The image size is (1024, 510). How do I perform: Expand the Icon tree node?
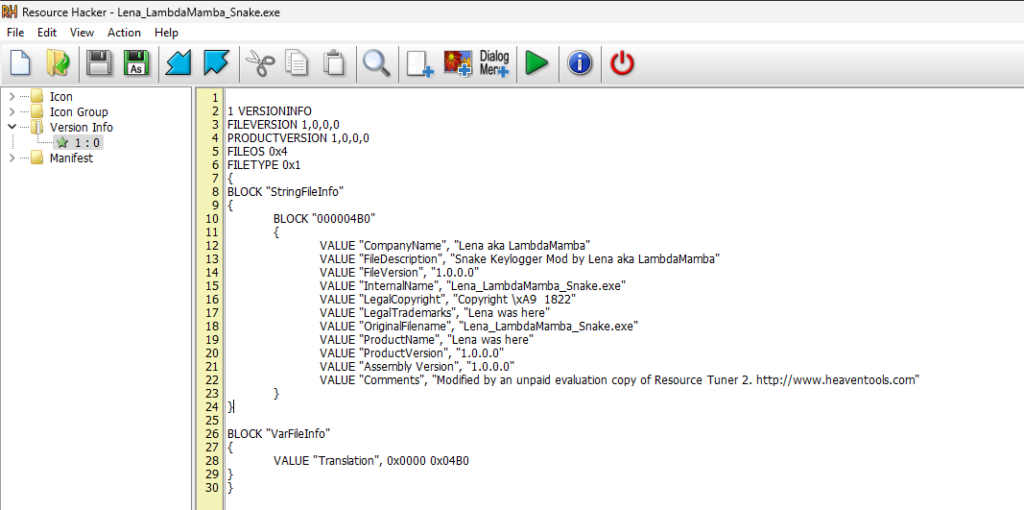coord(12,97)
